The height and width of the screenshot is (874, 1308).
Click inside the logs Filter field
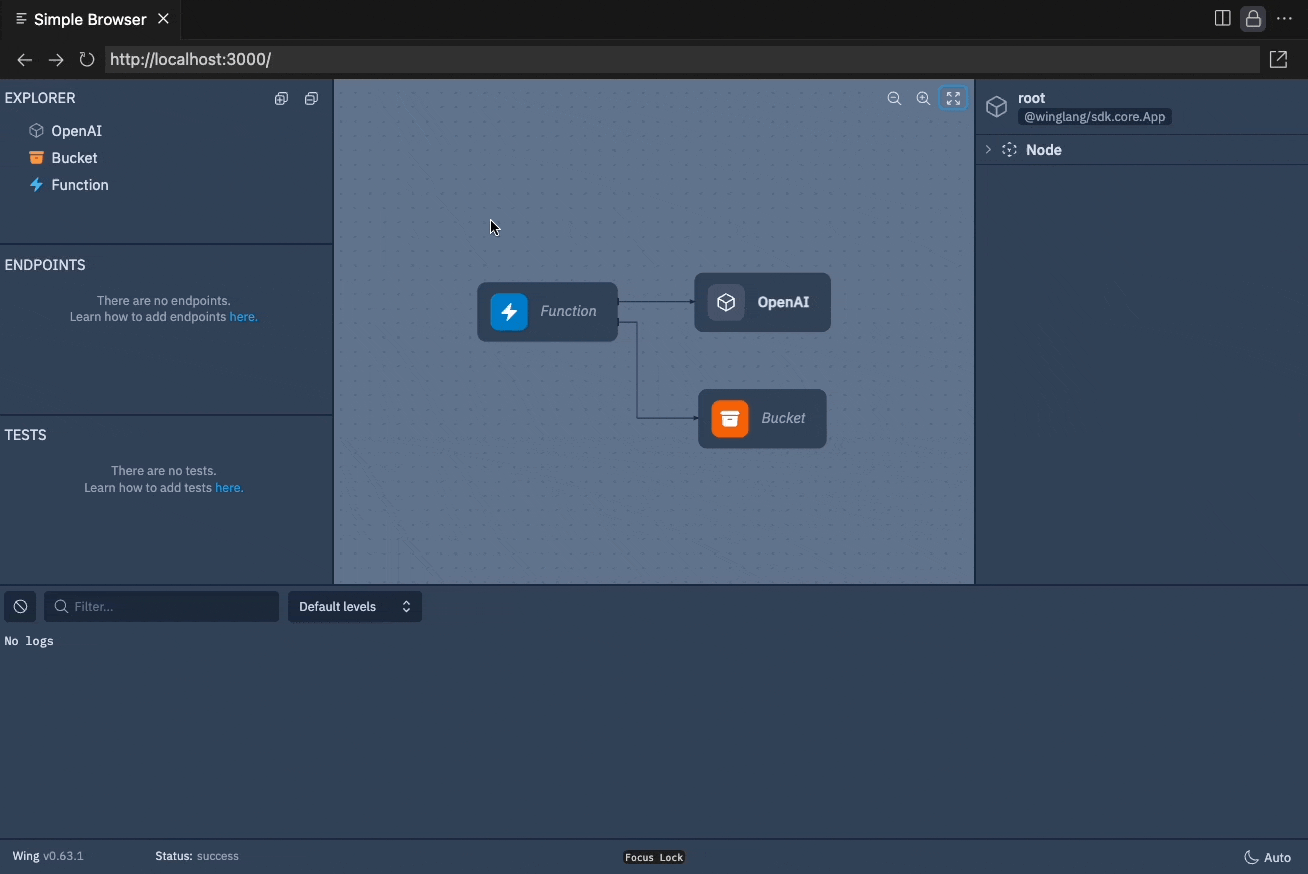[x=160, y=606]
